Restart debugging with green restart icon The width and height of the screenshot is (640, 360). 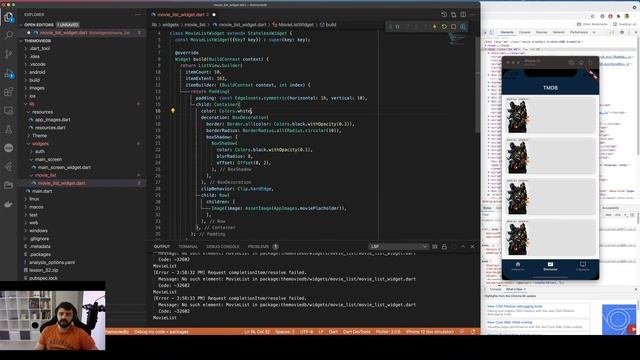click(444, 27)
